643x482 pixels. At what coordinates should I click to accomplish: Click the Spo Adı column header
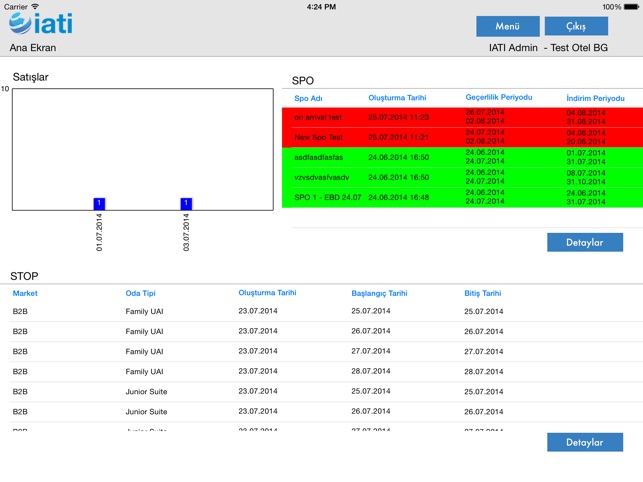[x=308, y=98]
